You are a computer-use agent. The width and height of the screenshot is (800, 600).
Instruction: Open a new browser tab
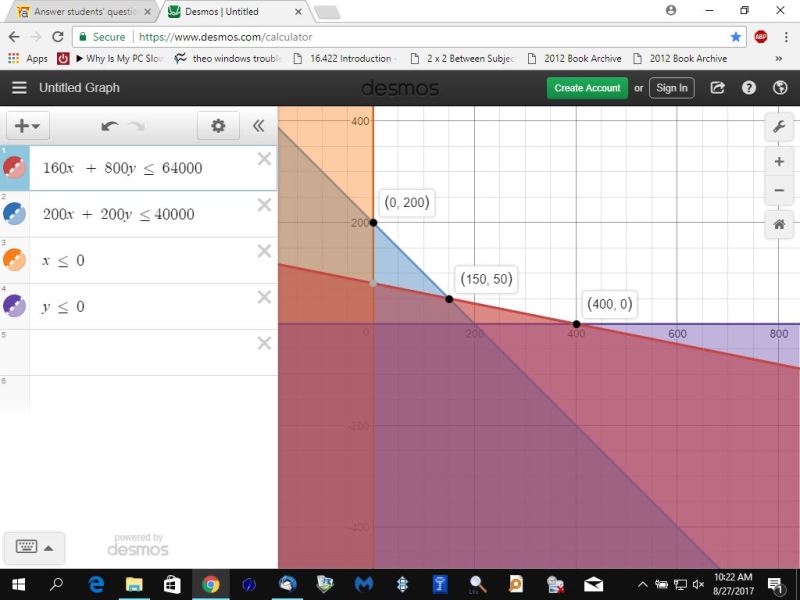(327, 13)
